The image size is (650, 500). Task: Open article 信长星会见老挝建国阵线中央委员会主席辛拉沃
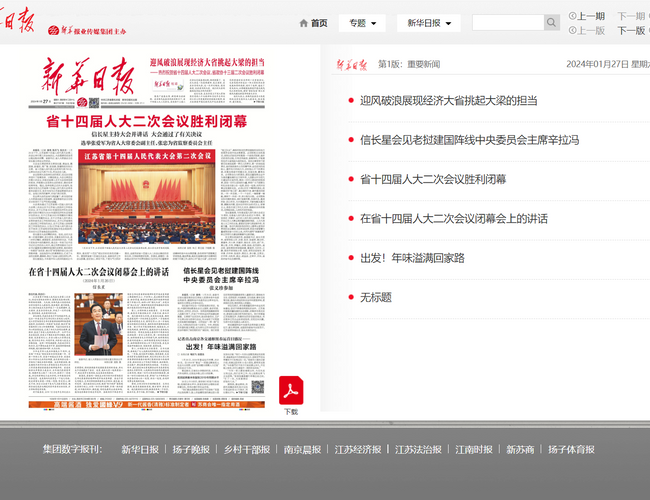(469, 140)
